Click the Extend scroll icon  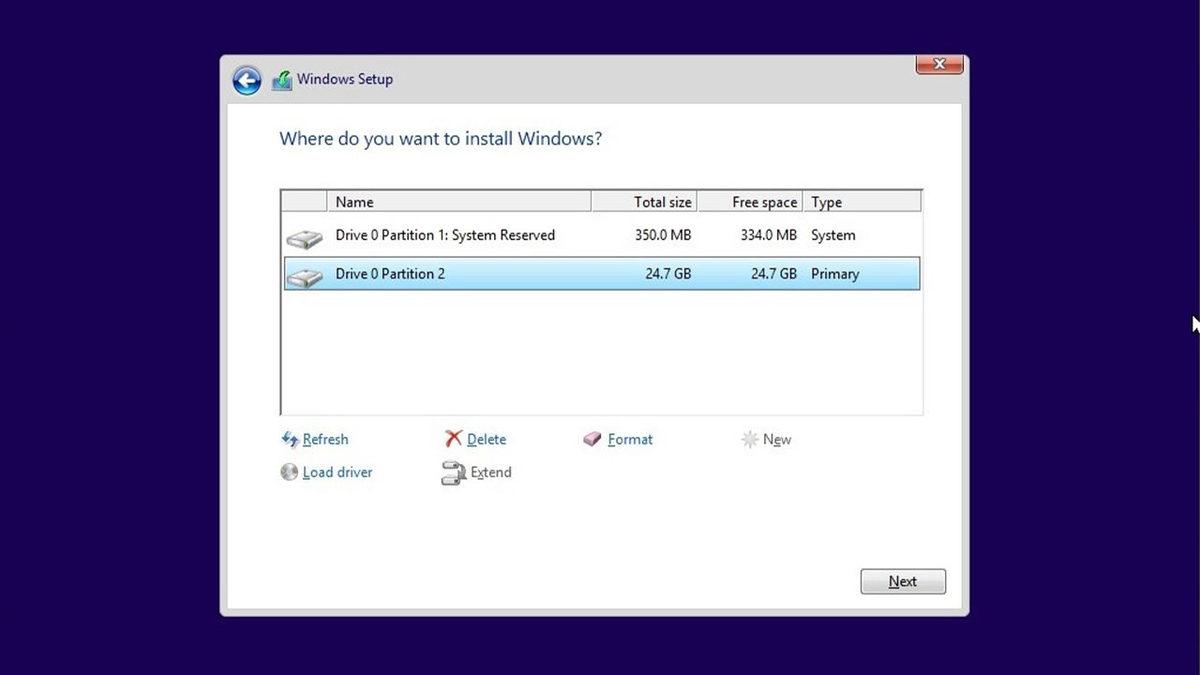[452, 472]
